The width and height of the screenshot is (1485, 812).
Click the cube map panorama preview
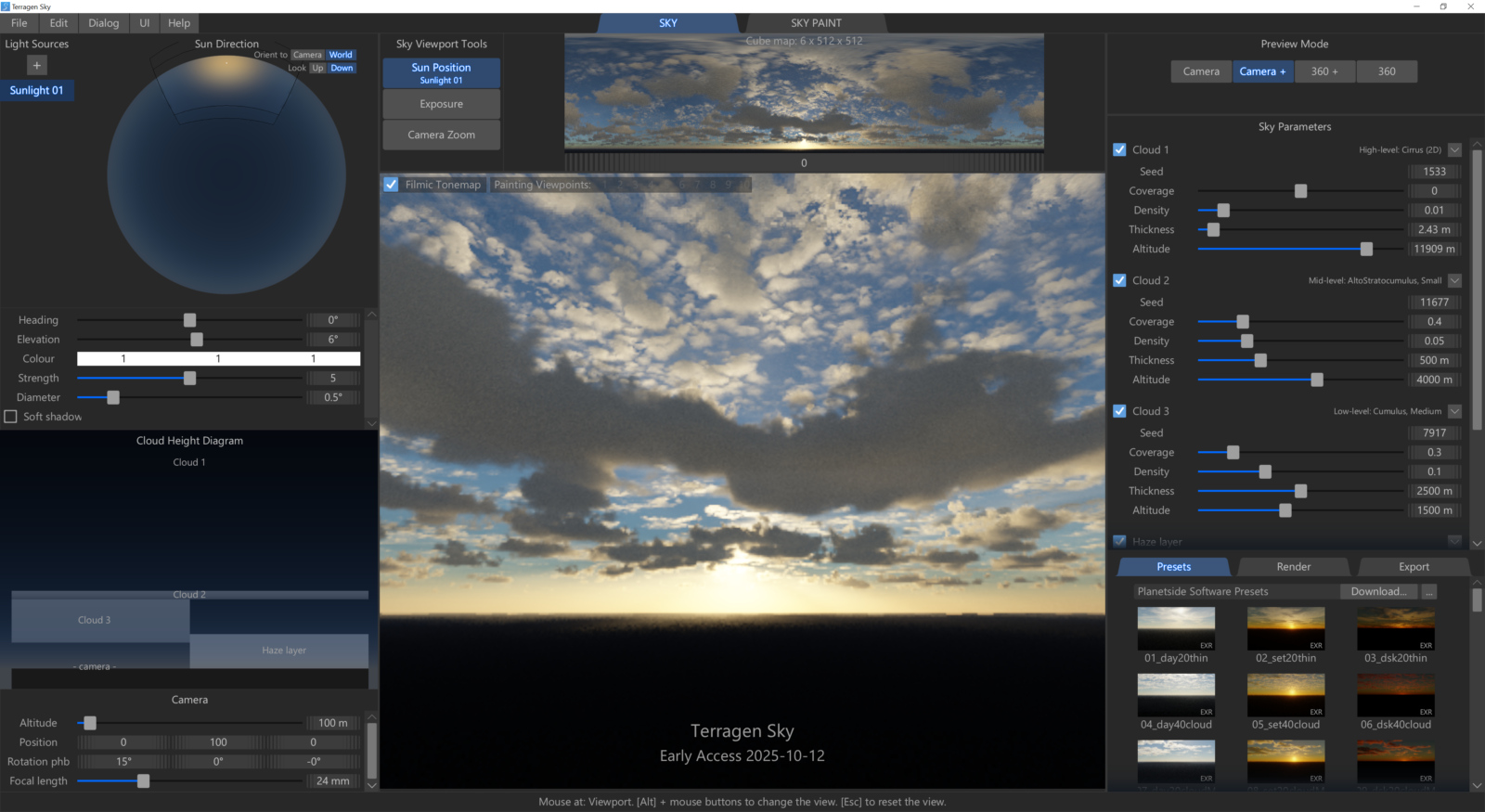(804, 91)
